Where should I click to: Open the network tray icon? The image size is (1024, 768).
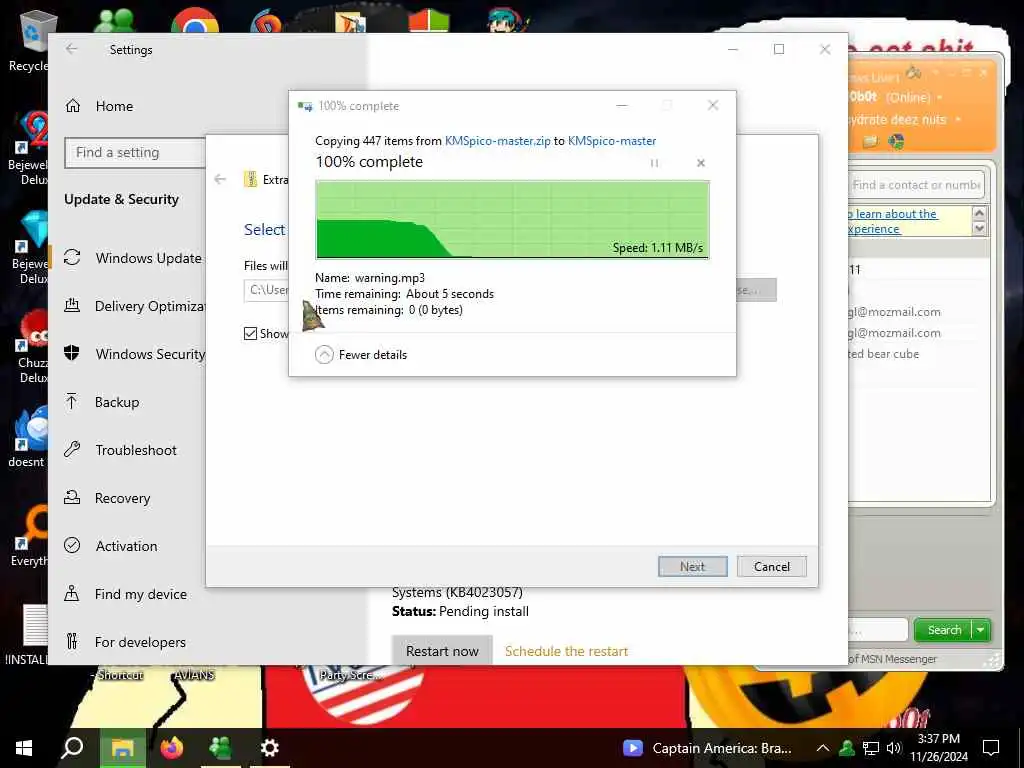tap(871, 748)
